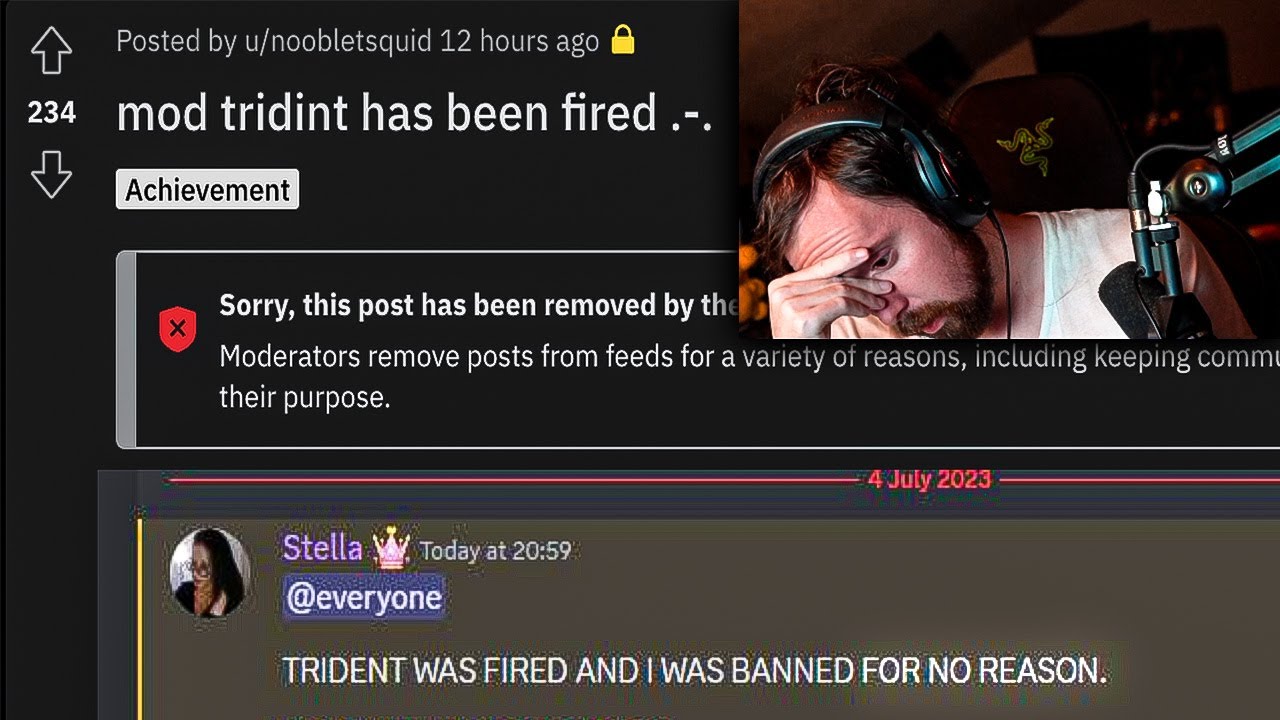Click the 4 July 2023 date divider
1280x720 pixels.
tap(929, 479)
